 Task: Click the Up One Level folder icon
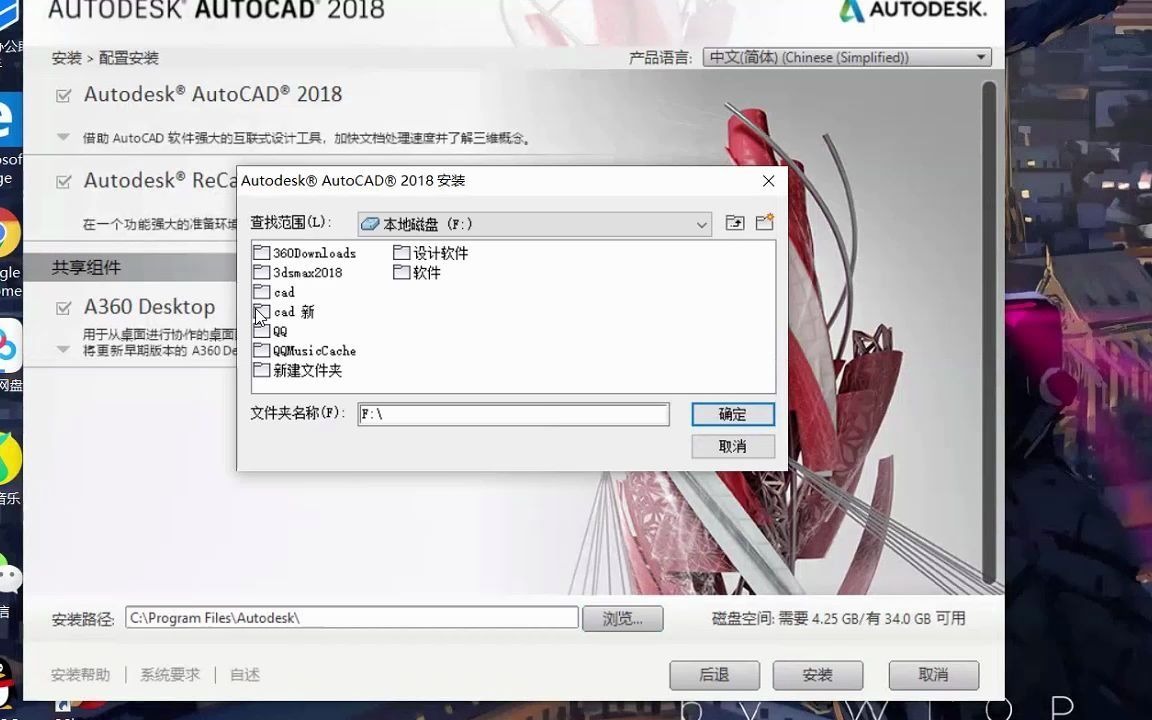click(735, 223)
